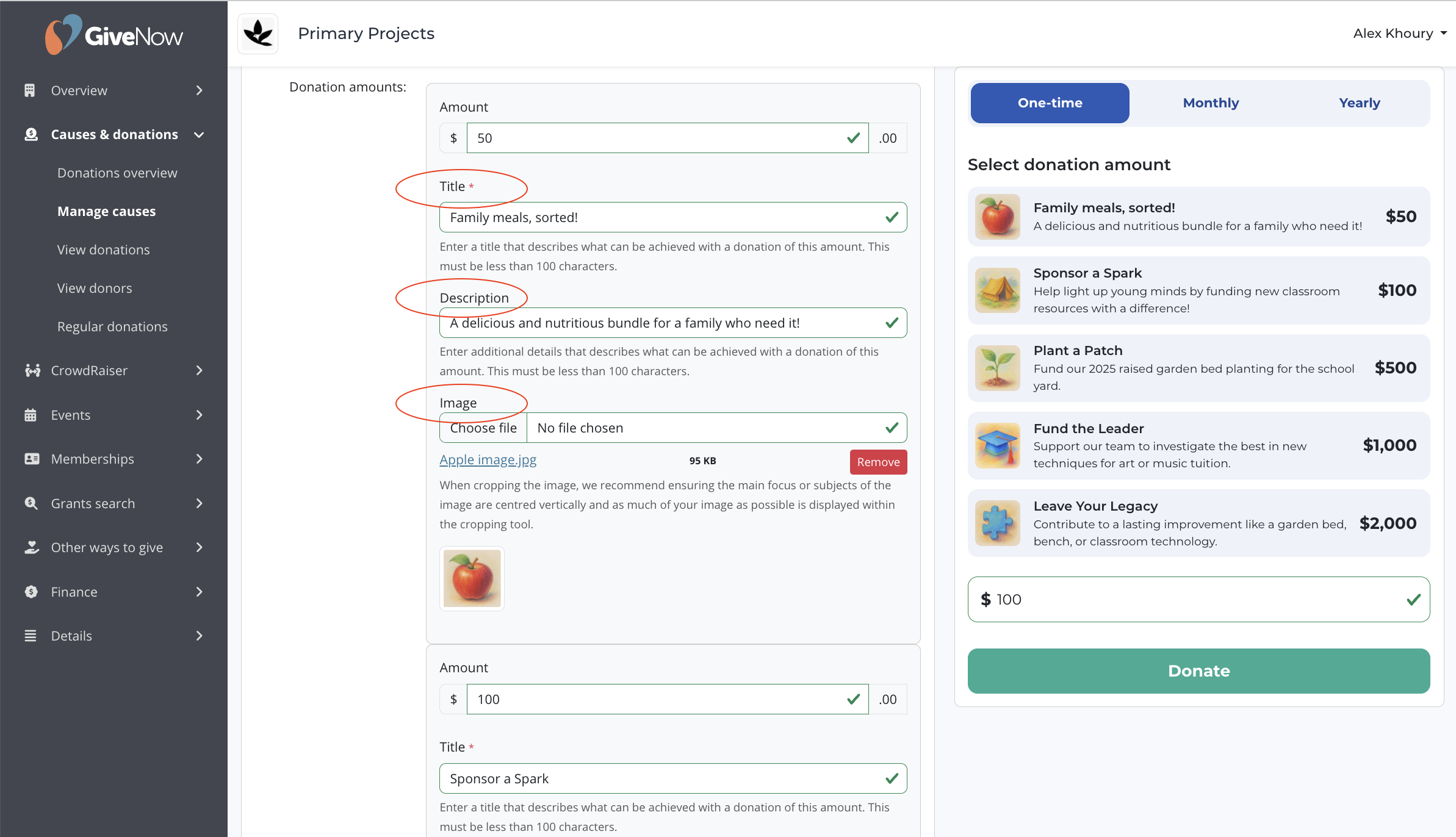Click the Grants search magnifier icon
The image size is (1456, 837).
[x=31, y=503]
